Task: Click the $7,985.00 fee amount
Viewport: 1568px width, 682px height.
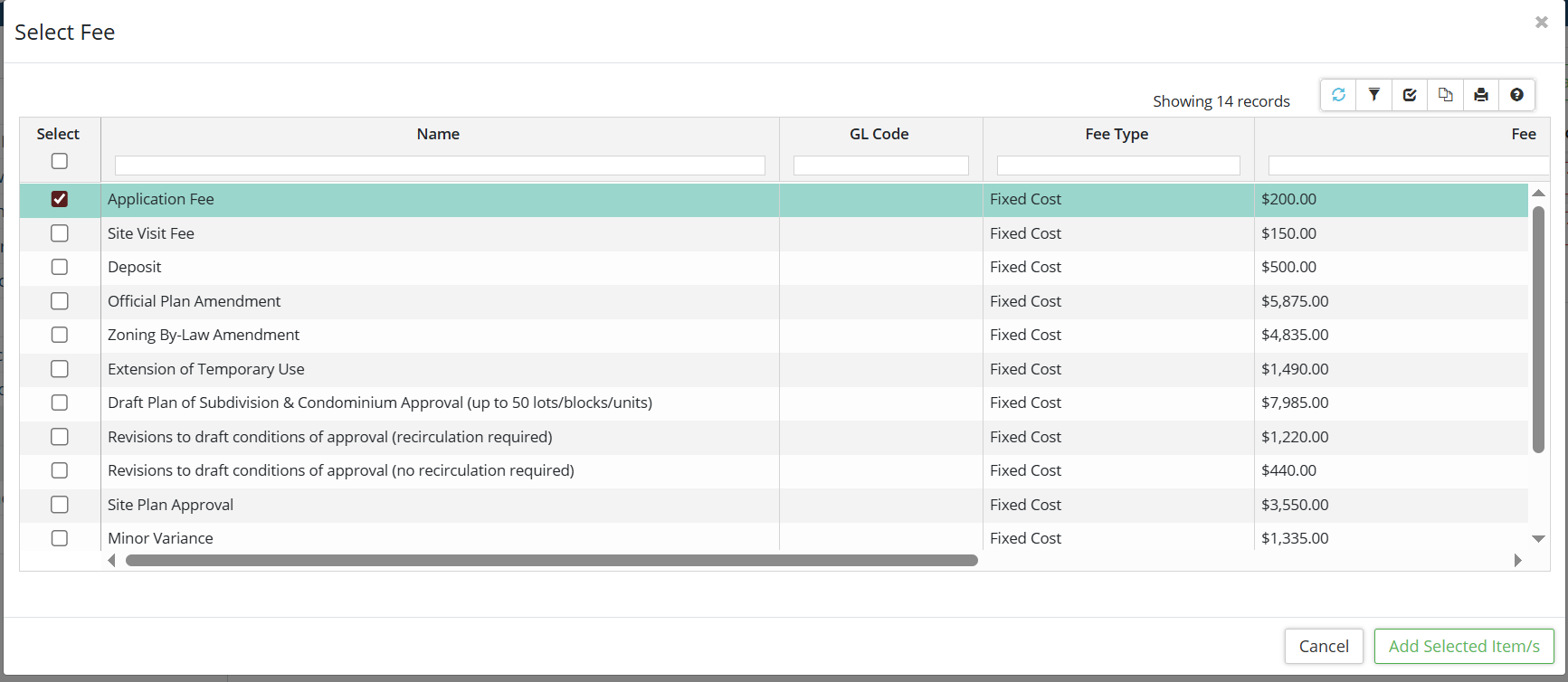Action: 1296,403
